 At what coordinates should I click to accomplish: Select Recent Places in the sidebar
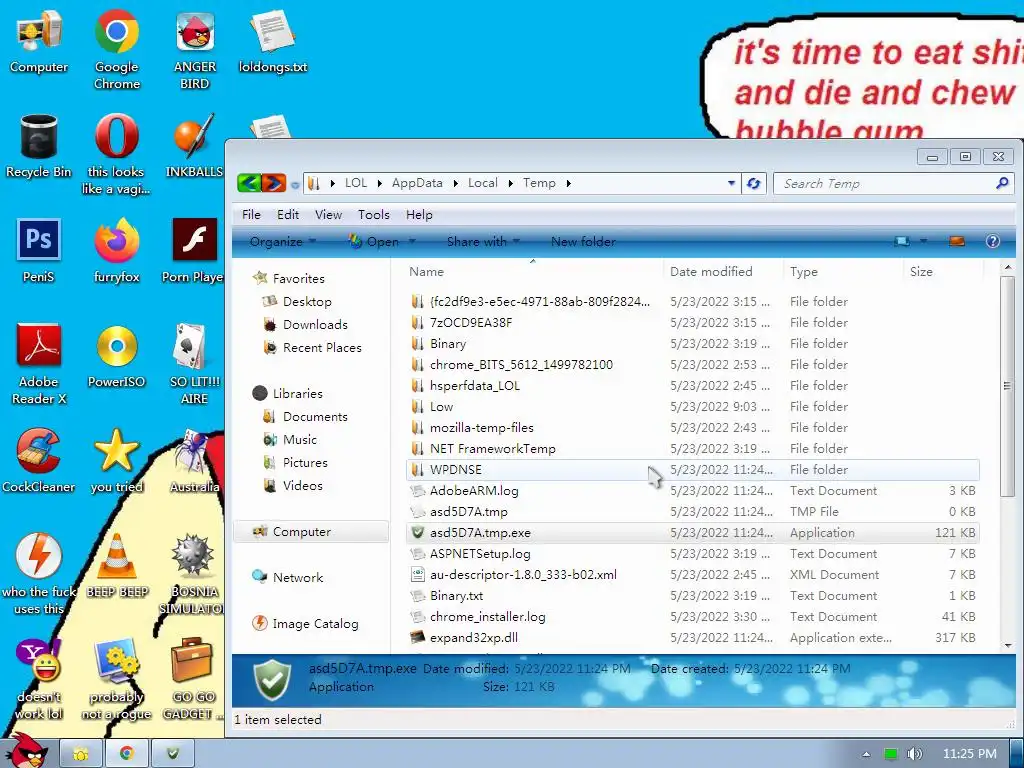[322, 348]
